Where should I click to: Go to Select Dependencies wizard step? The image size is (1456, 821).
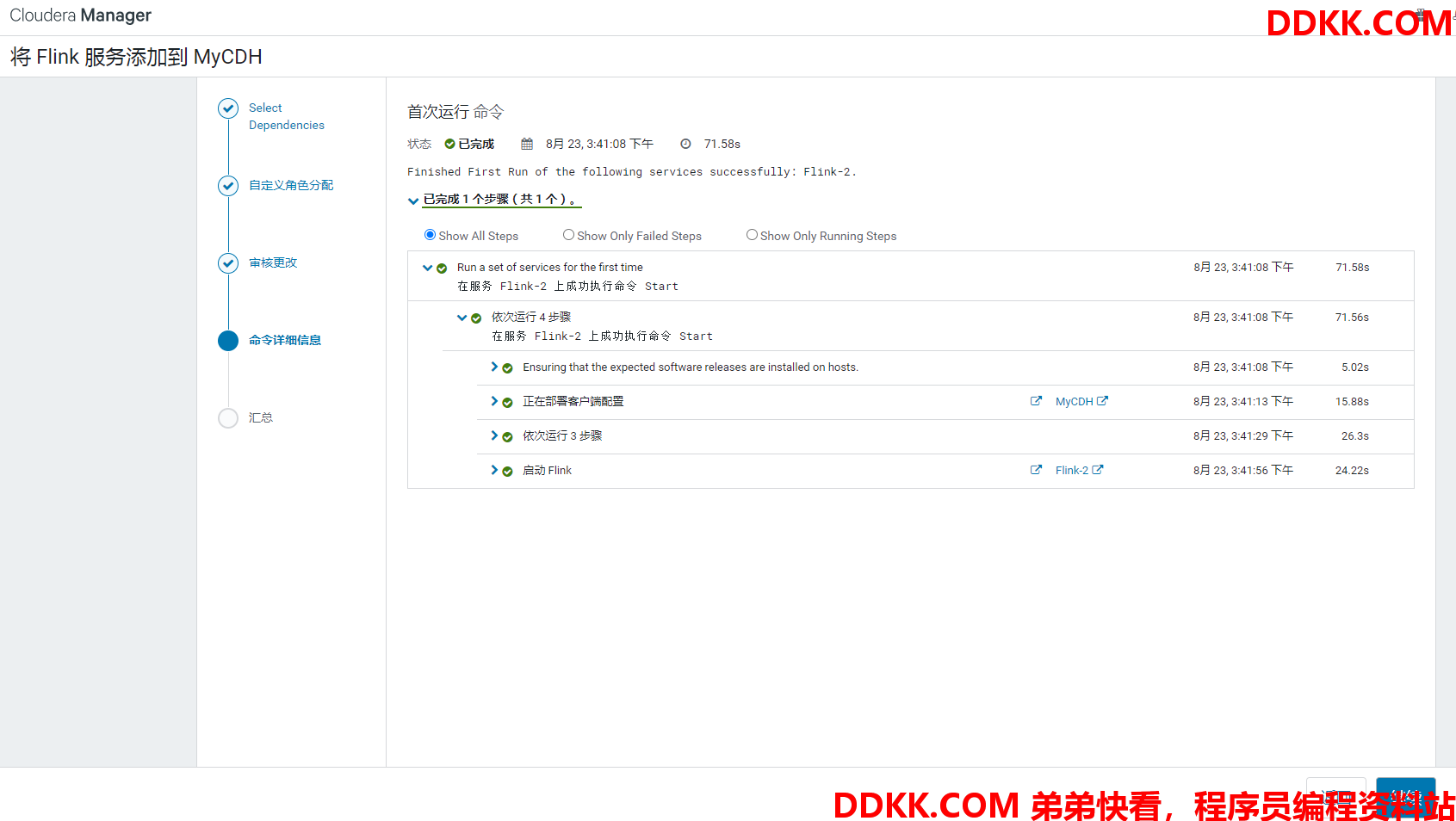[287, 116]
